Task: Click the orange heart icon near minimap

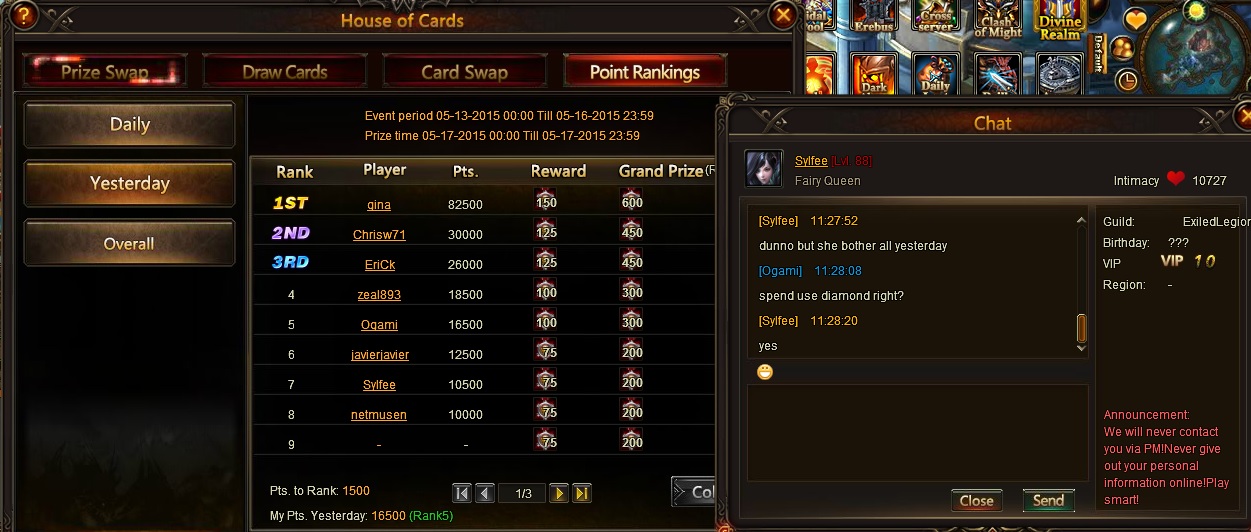Action: 1135,20
